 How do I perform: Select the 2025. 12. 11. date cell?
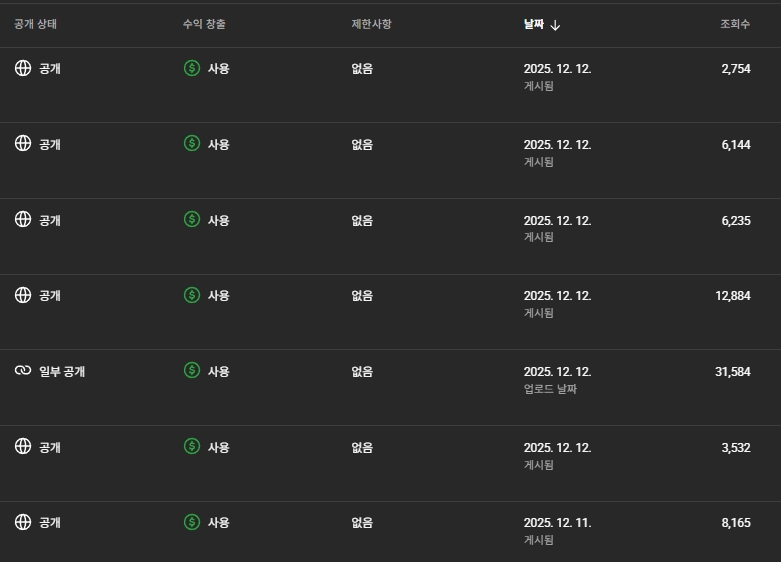[x=557, y=522]
